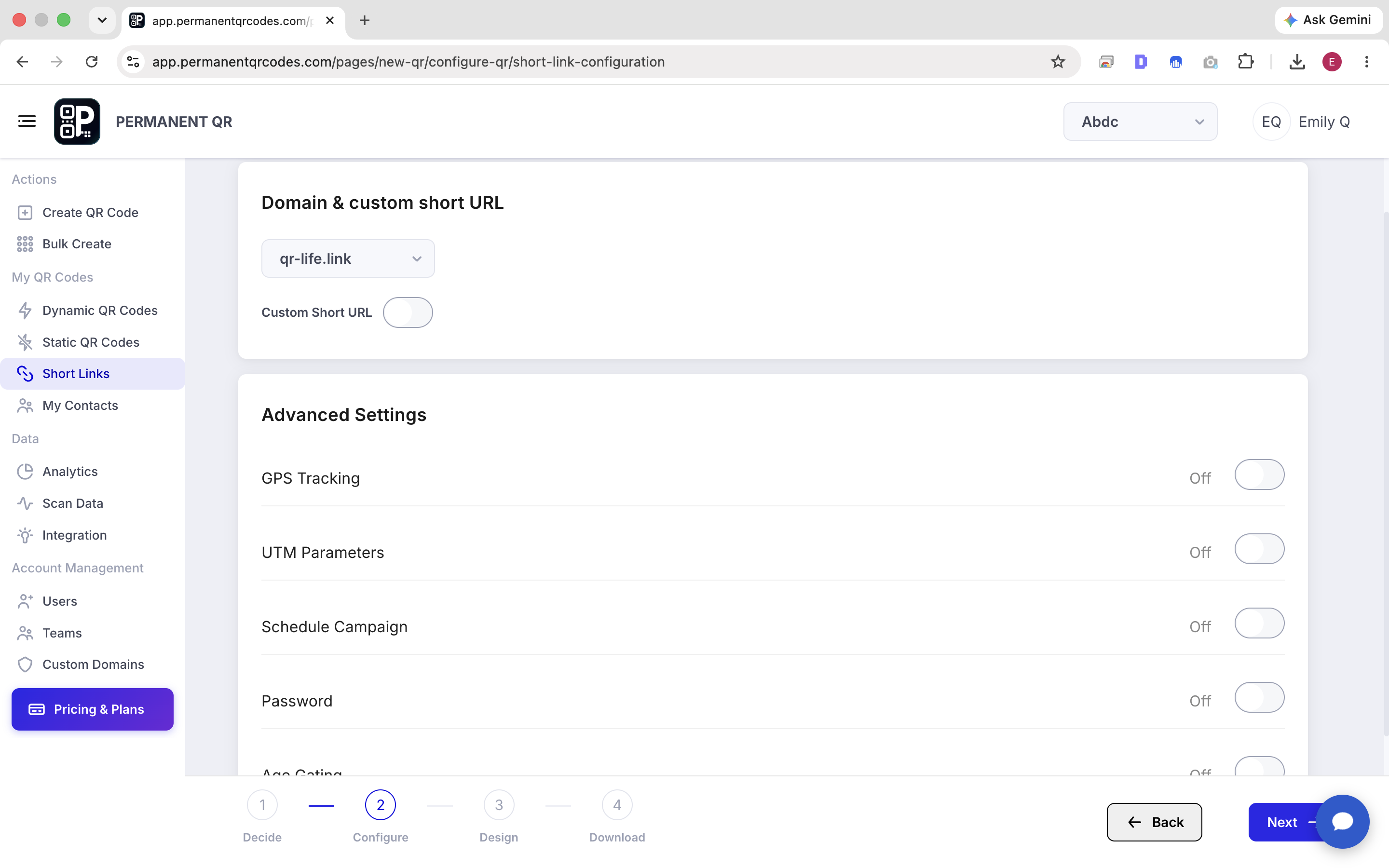The height and width of the screenshot is (868, 1389).
Task: Open the Abdc workspace dropdown
Action: (x=1140, y=122)
